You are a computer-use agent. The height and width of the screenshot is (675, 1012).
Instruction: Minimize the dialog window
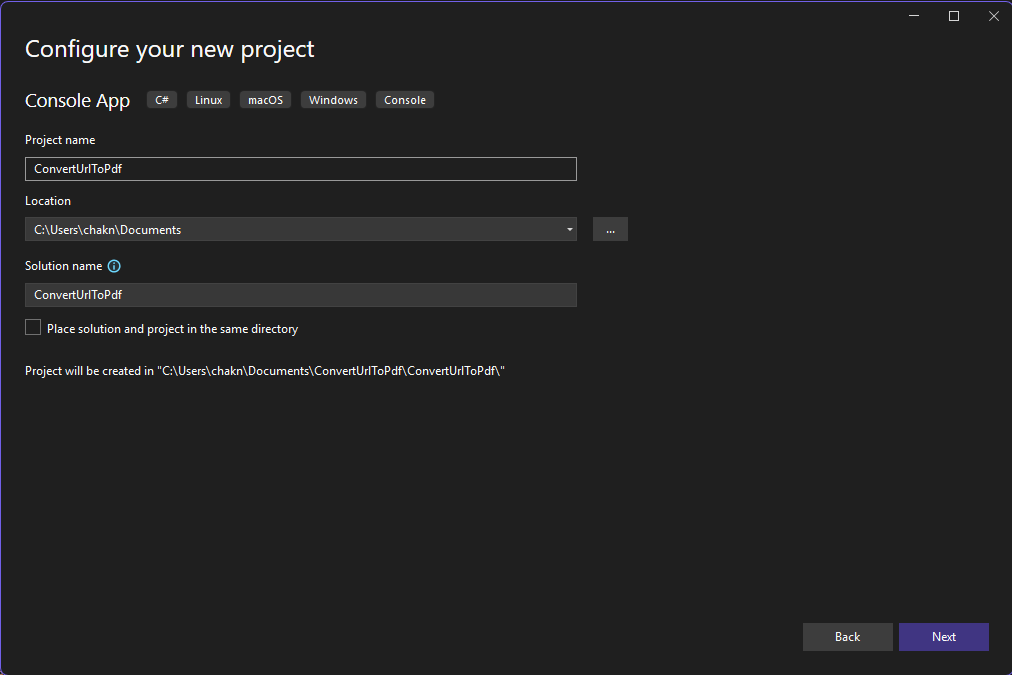[914, 16]
